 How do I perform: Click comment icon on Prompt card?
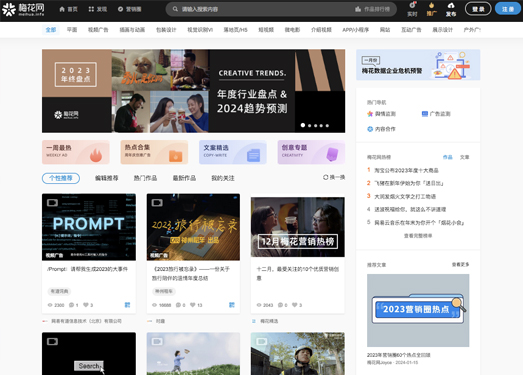71,305
